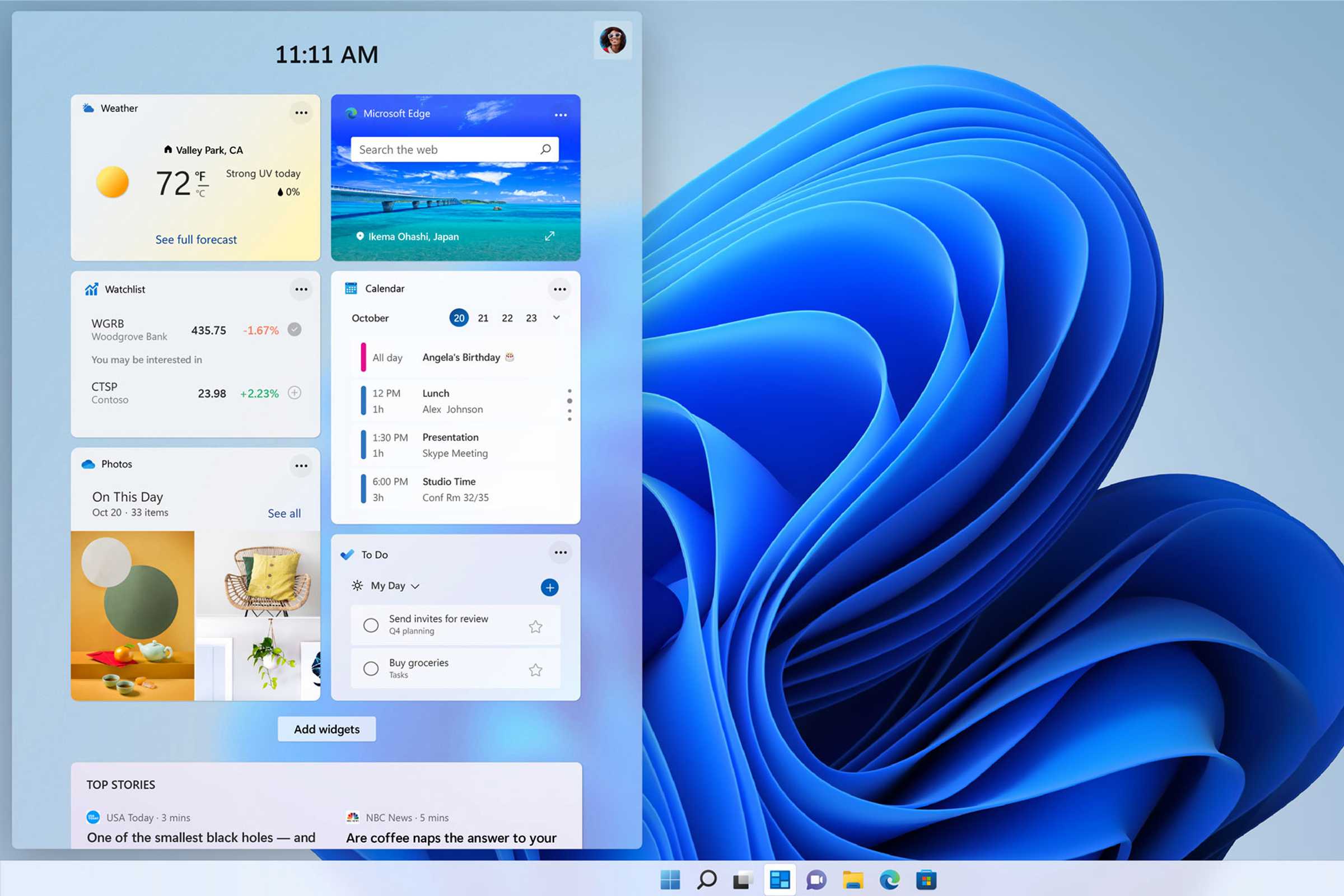This screenshot has width=1344, height=896.
Task: Launch Microsoft Store from taskbar
Action: (926, 879)
